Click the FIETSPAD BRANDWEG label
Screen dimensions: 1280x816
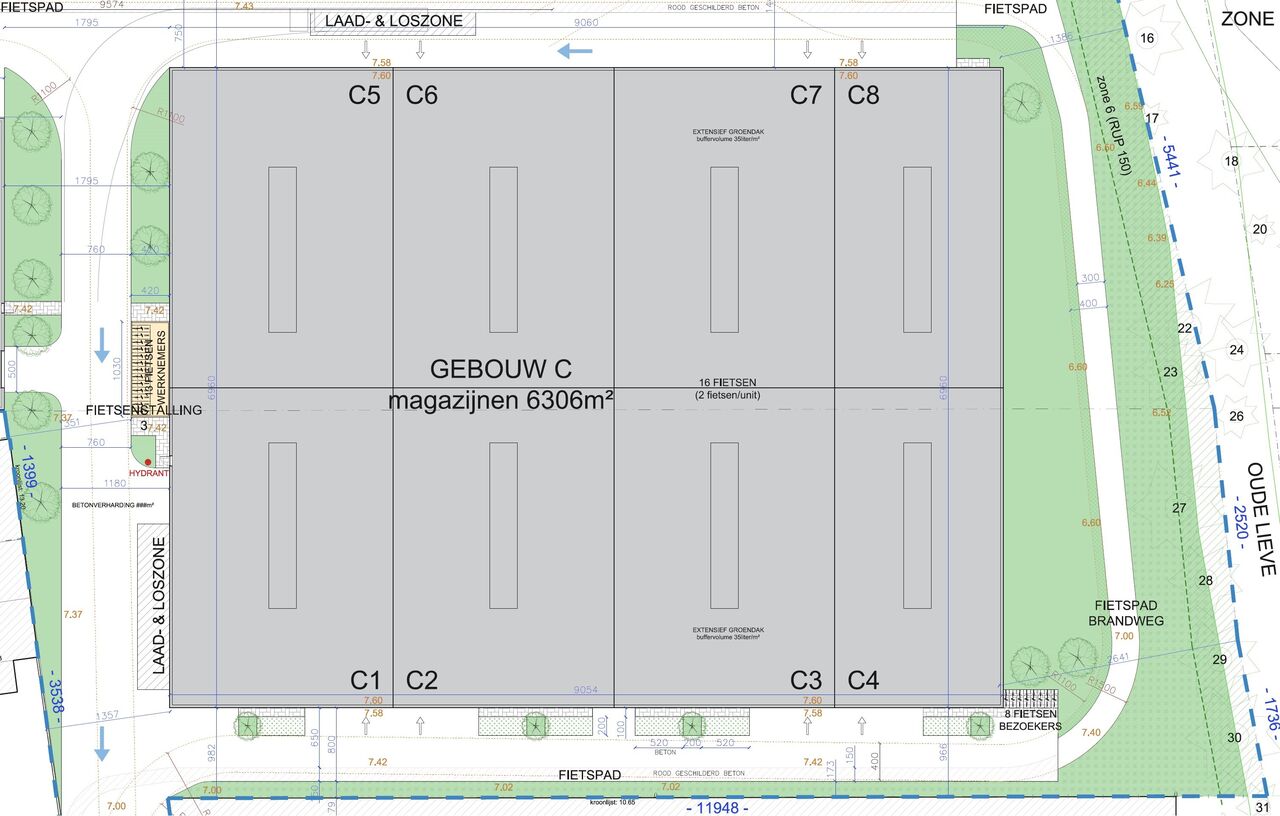click(1125, 612)
